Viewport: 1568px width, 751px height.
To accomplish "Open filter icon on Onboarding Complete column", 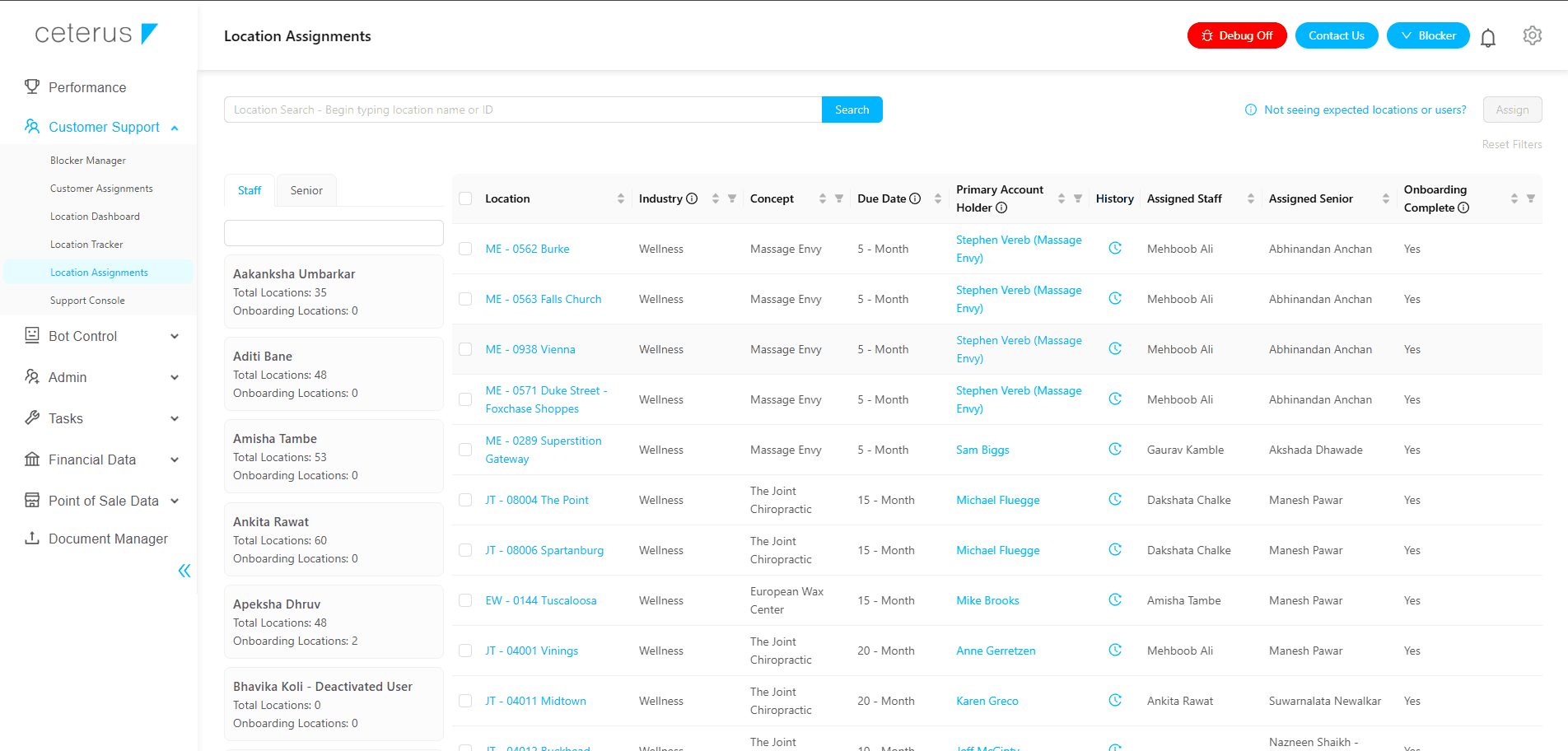I will click(1531, 198).
